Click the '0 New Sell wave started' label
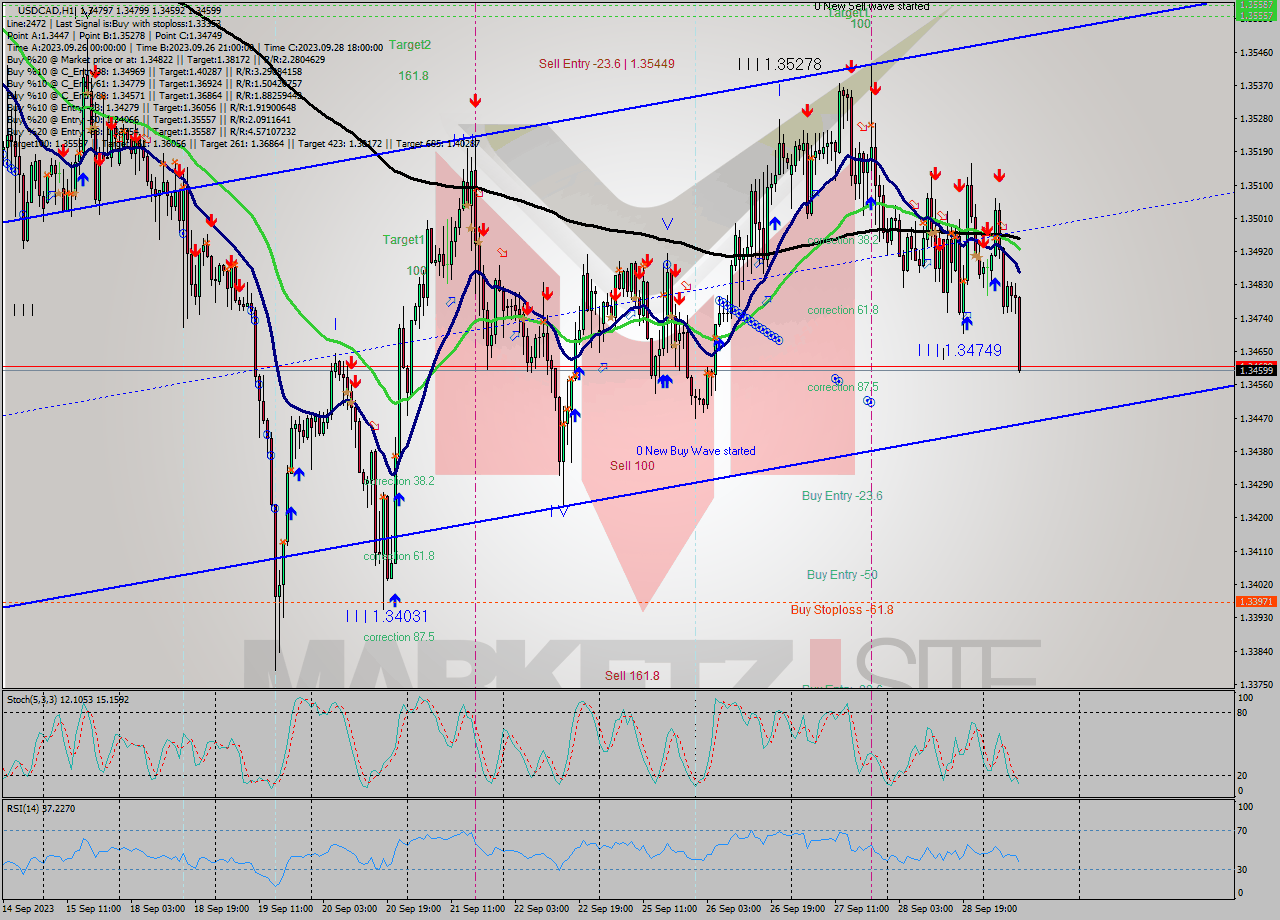Image resolution: width=1280 pixels, height=920 pixels. pos(871,6)
